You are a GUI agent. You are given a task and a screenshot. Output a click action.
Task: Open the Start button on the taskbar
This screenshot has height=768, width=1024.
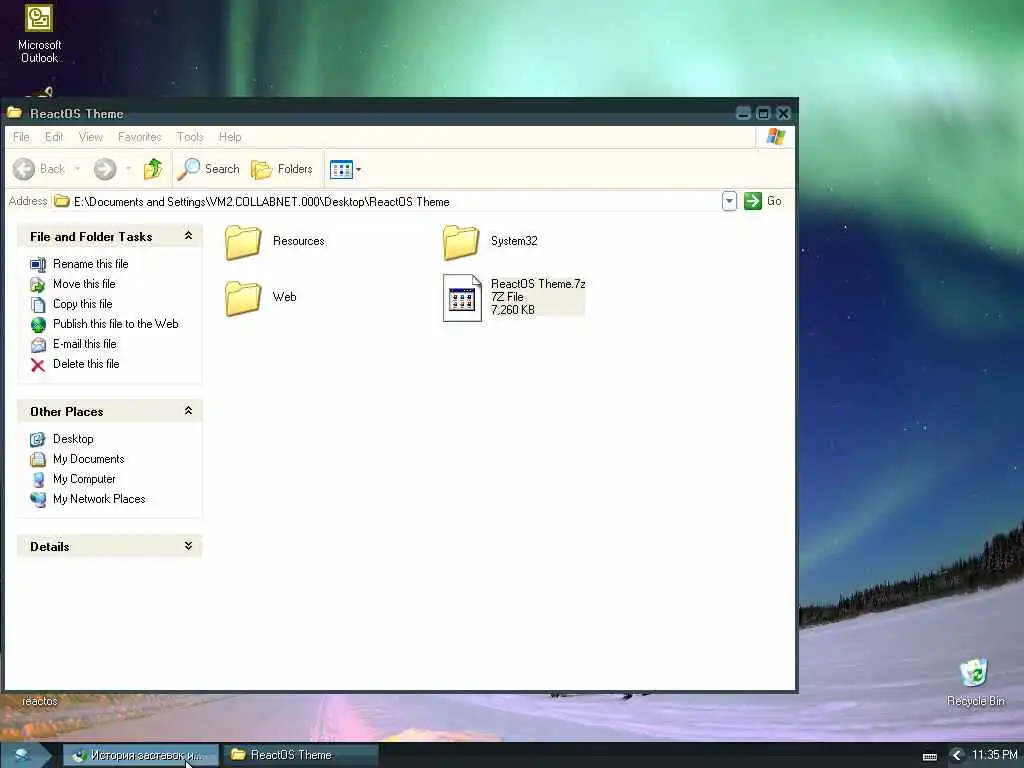[25, 755]
